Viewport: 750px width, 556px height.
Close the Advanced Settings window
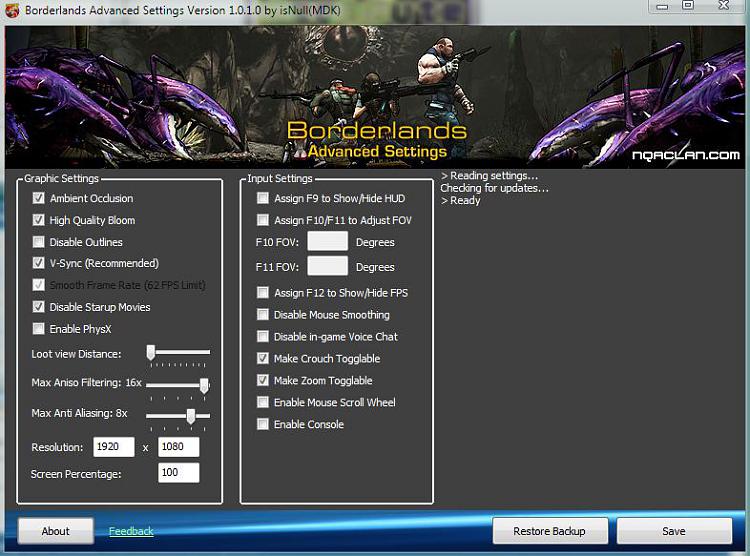pyautogui.click(x=724, y=6)
